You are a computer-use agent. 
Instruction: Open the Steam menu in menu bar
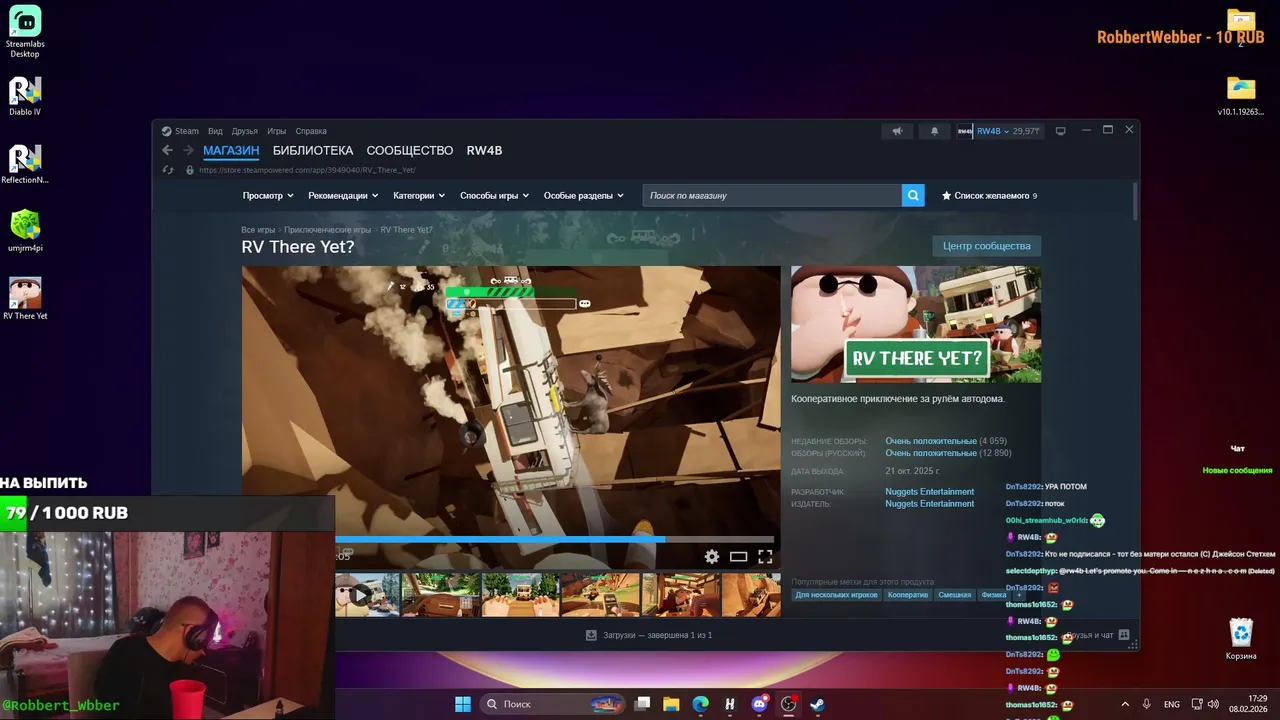[x=181, y=131]
